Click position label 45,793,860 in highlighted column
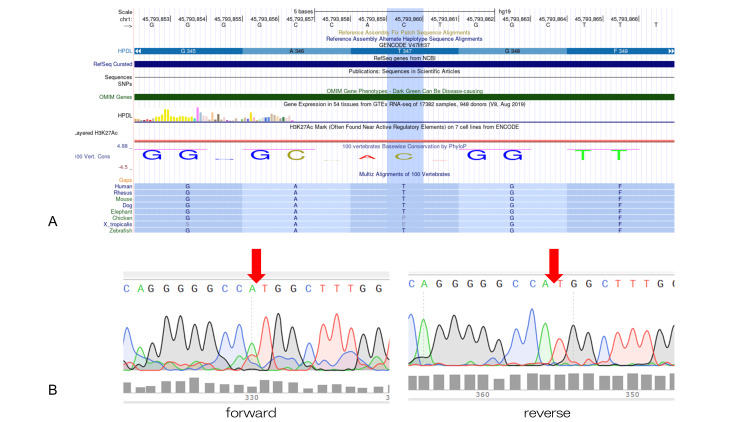 click(408, 19)
